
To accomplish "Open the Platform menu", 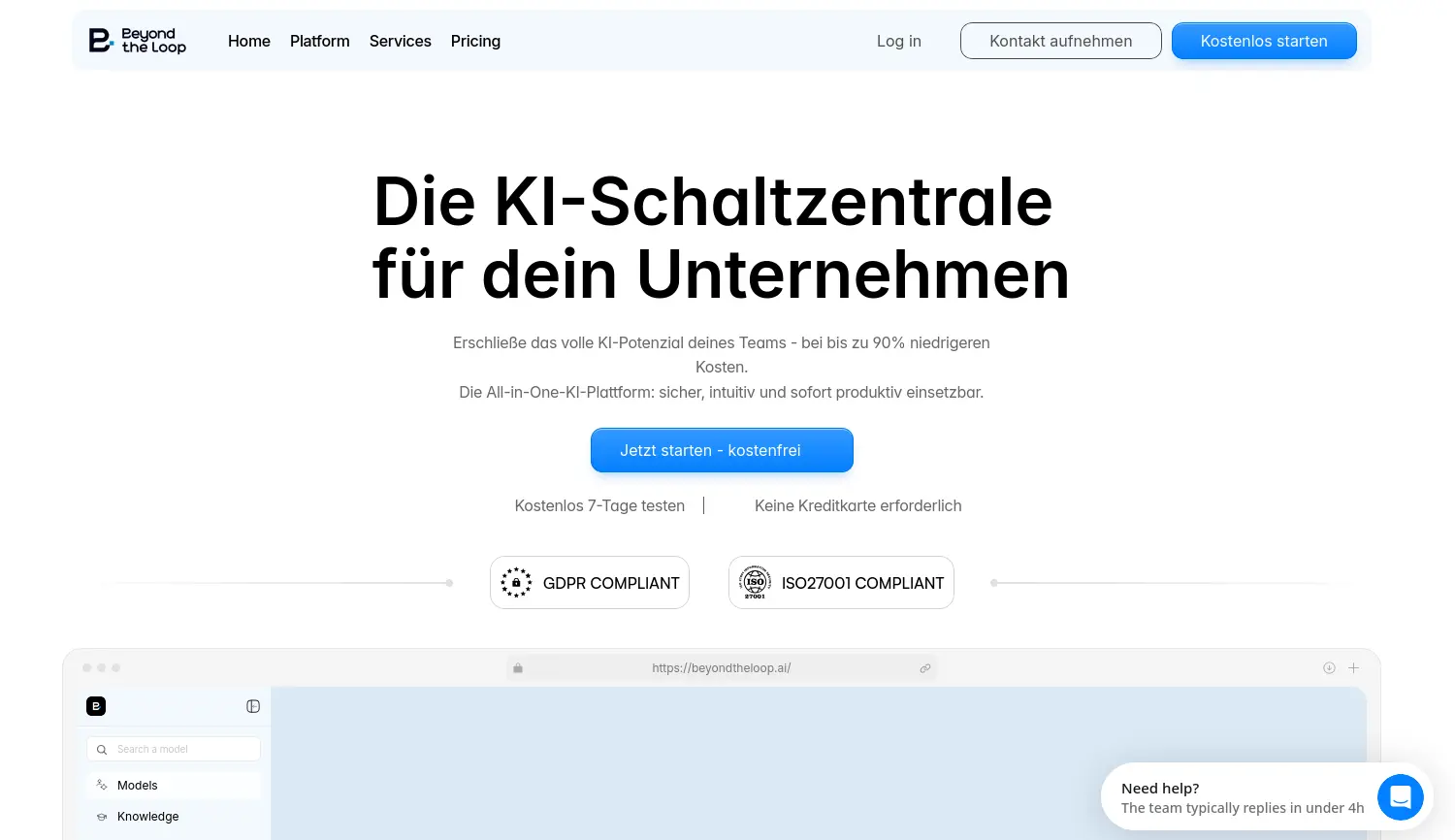I will (x=320, y=41).
